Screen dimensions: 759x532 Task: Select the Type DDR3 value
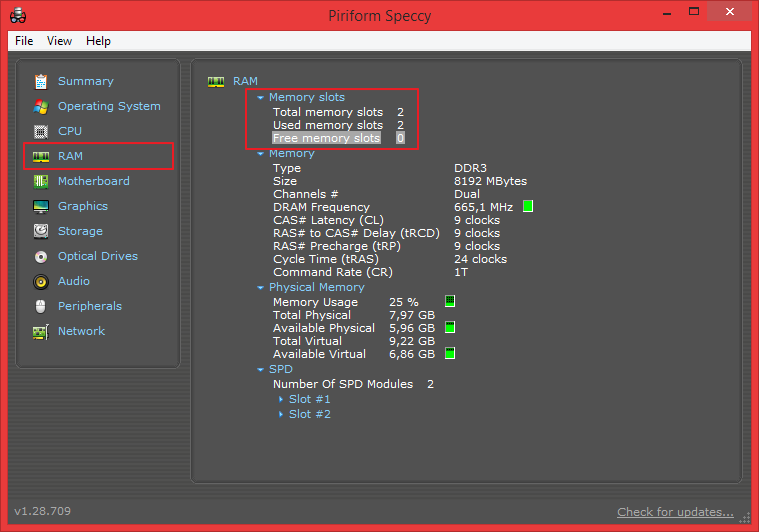[471, 168]
